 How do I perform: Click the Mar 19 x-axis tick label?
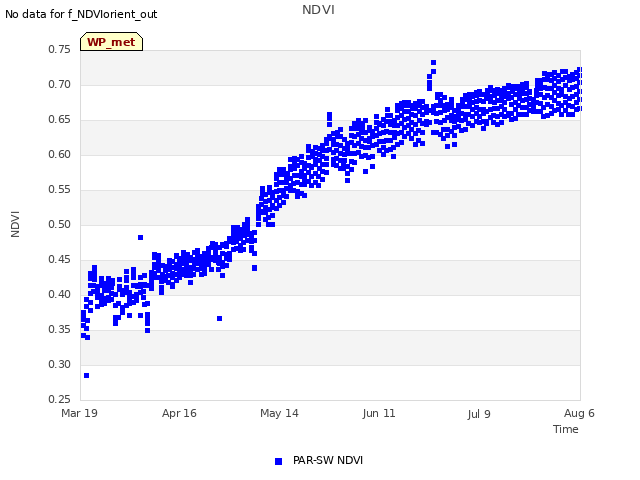[80, 413]
